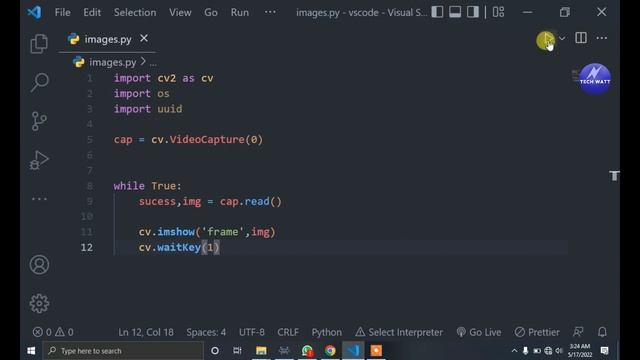Open the notifications bell
The height and width of the screenshot is (360, 640).
coord(602,332)
